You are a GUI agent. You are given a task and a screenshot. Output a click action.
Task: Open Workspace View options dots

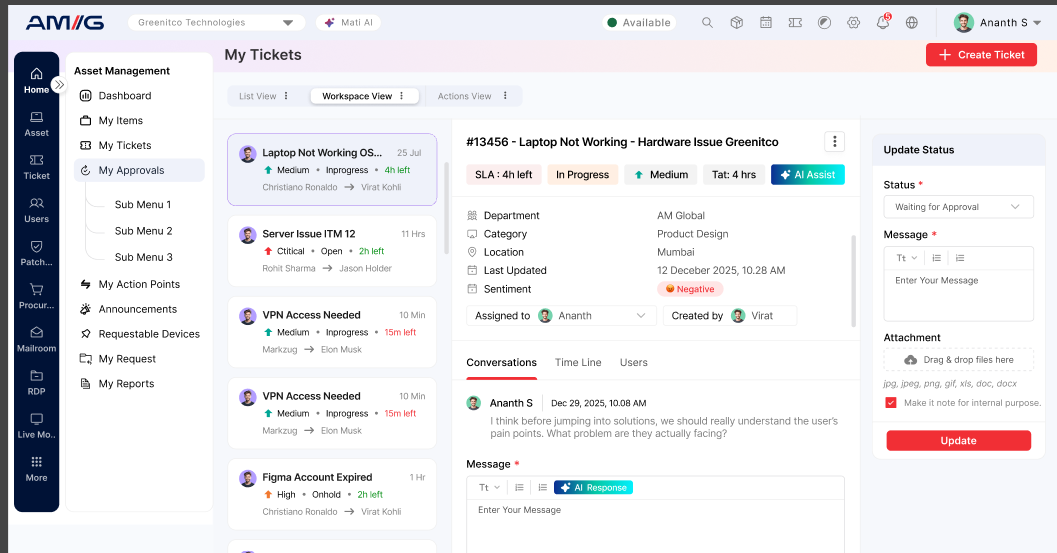pos(402,96)
